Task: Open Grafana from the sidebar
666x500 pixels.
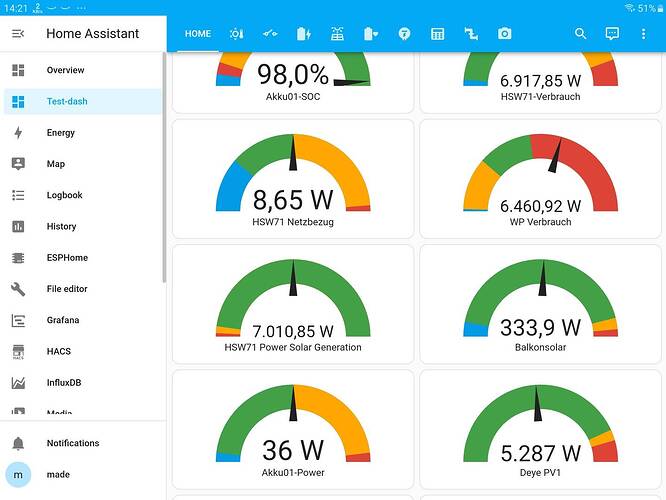Action: [82, 320]
